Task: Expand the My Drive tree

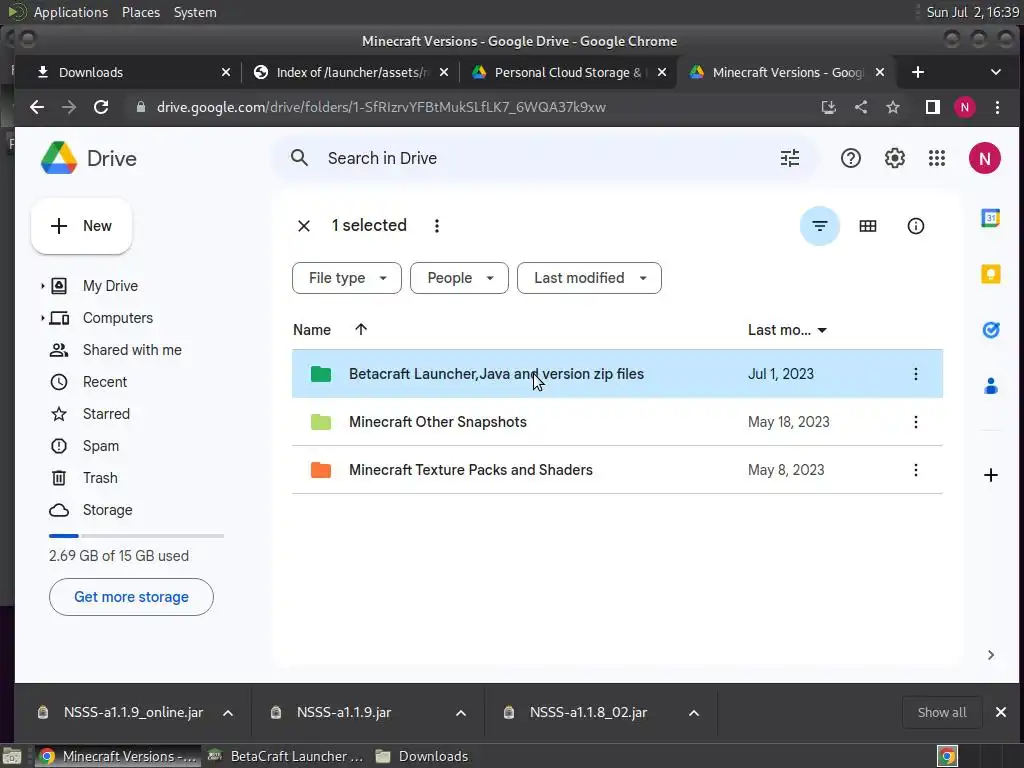Action: coord(42,286)
